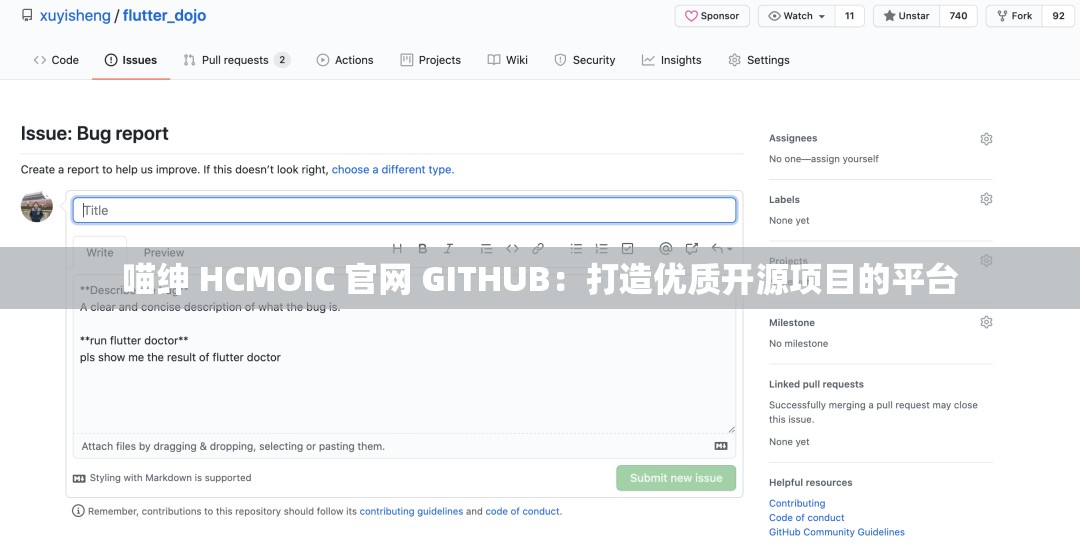Switch to the Issues tab
Viewport: 1080px width, 557px height.
click(x=131, y=60)
